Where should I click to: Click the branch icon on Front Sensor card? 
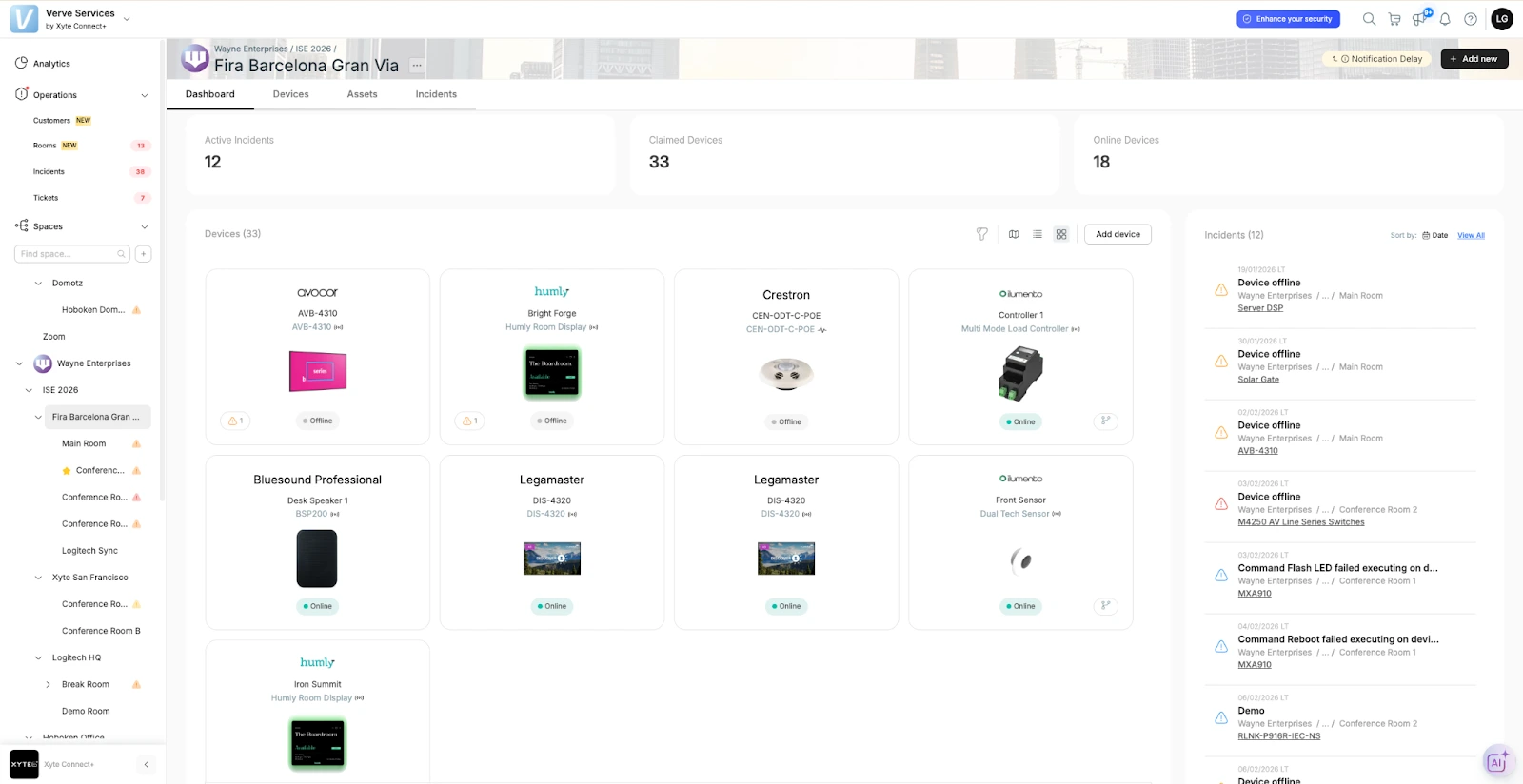tap(1105, 605)
